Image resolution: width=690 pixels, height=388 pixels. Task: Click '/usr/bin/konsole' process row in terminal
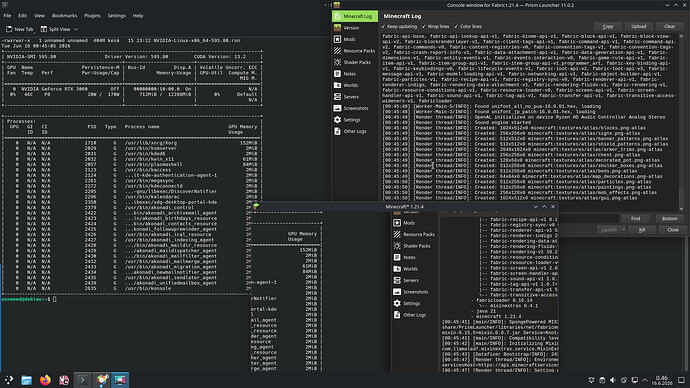tap(132, 288)
